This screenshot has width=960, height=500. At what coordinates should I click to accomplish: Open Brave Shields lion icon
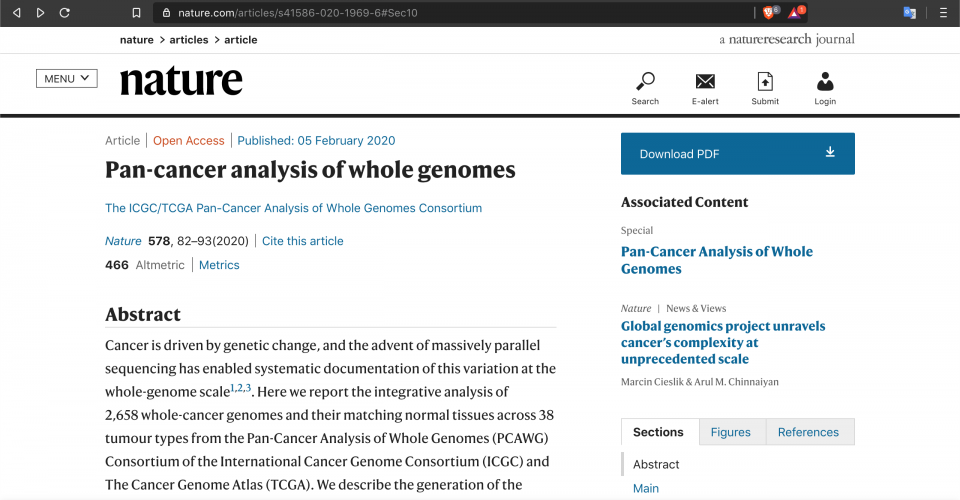tap(769, 13)
